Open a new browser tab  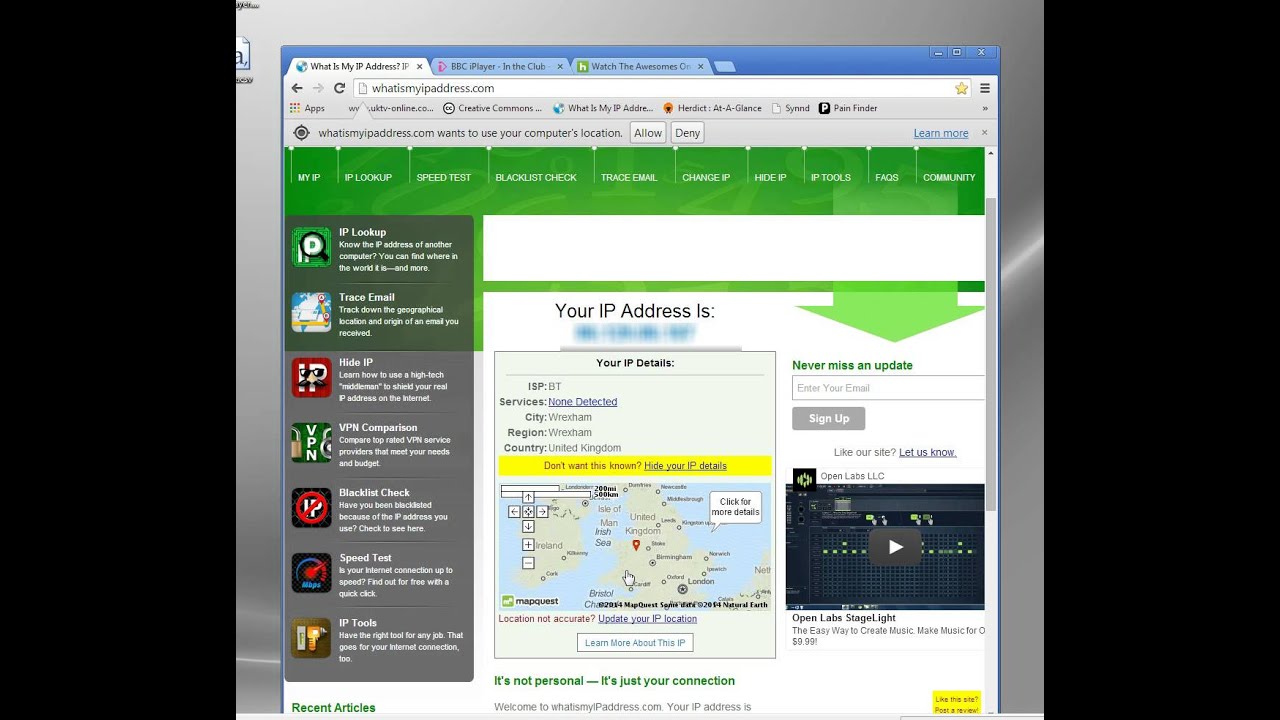(725, 67)
